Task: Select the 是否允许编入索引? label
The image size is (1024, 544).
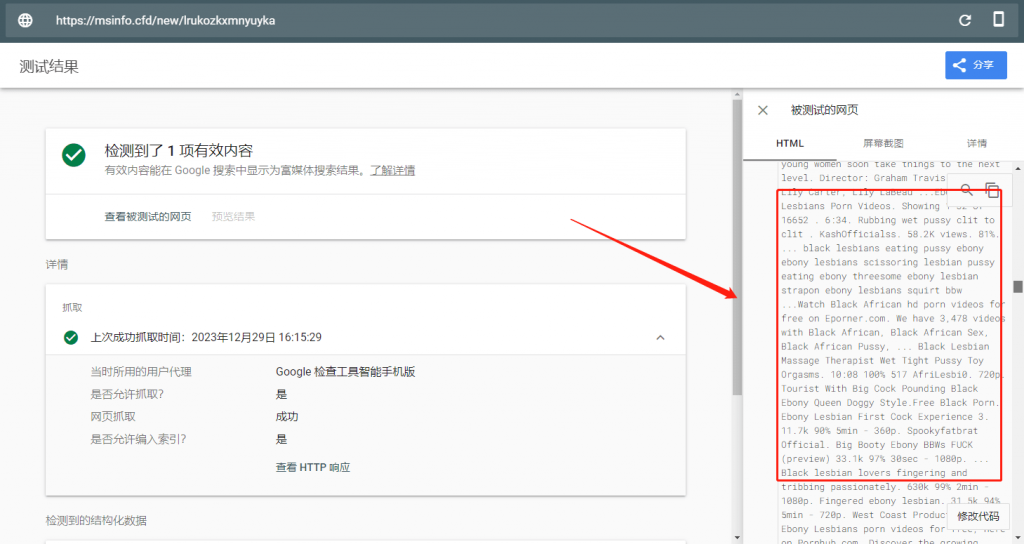Action: [138, 439]
